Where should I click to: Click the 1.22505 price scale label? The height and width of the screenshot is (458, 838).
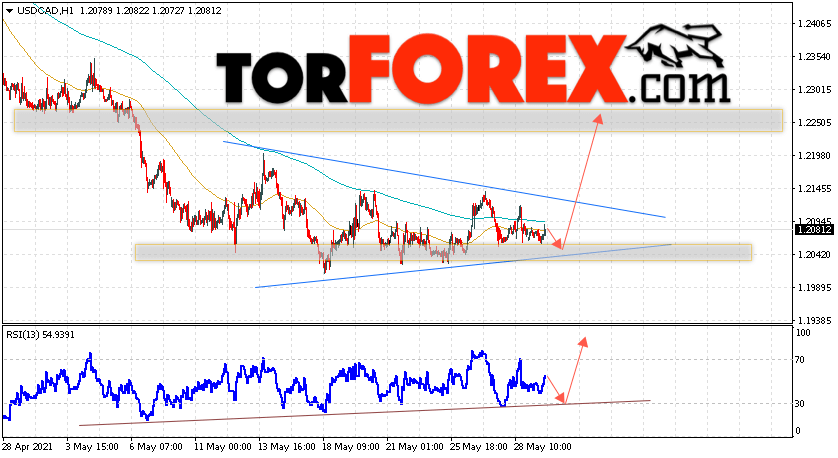pos(814,123)
